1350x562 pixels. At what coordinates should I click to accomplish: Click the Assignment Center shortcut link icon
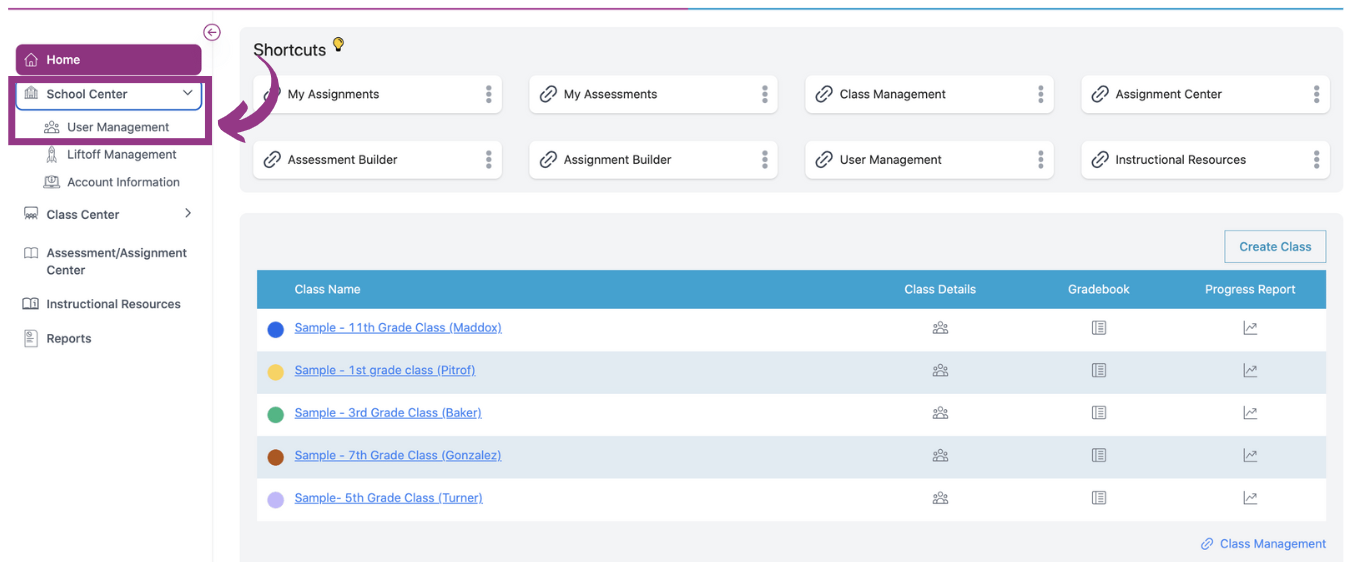1100,94
